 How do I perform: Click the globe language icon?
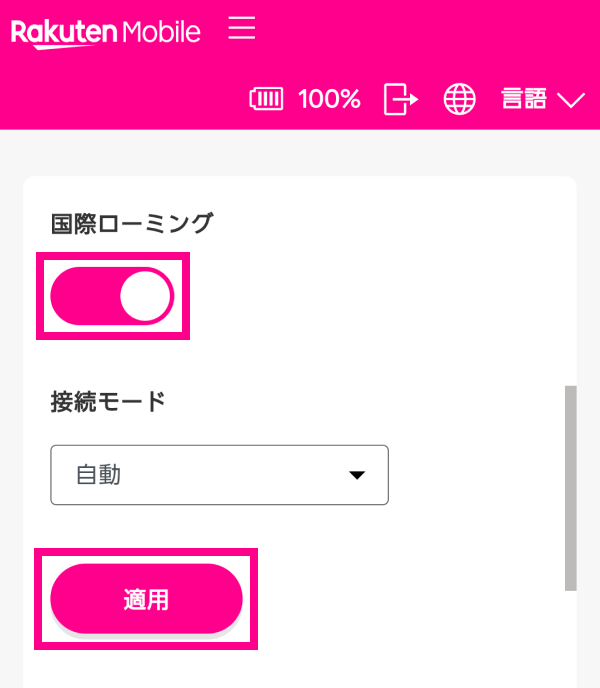tap(460, 99)
